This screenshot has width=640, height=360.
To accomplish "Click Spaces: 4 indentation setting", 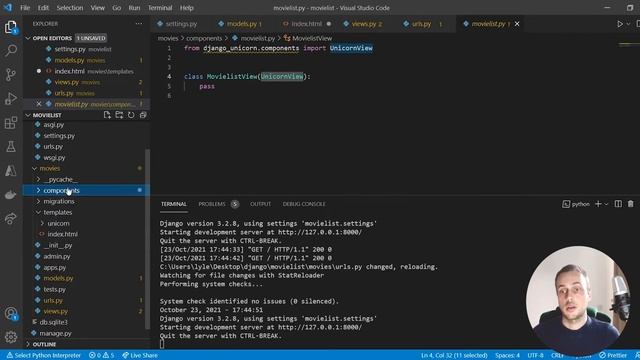I will pos(507,355).
